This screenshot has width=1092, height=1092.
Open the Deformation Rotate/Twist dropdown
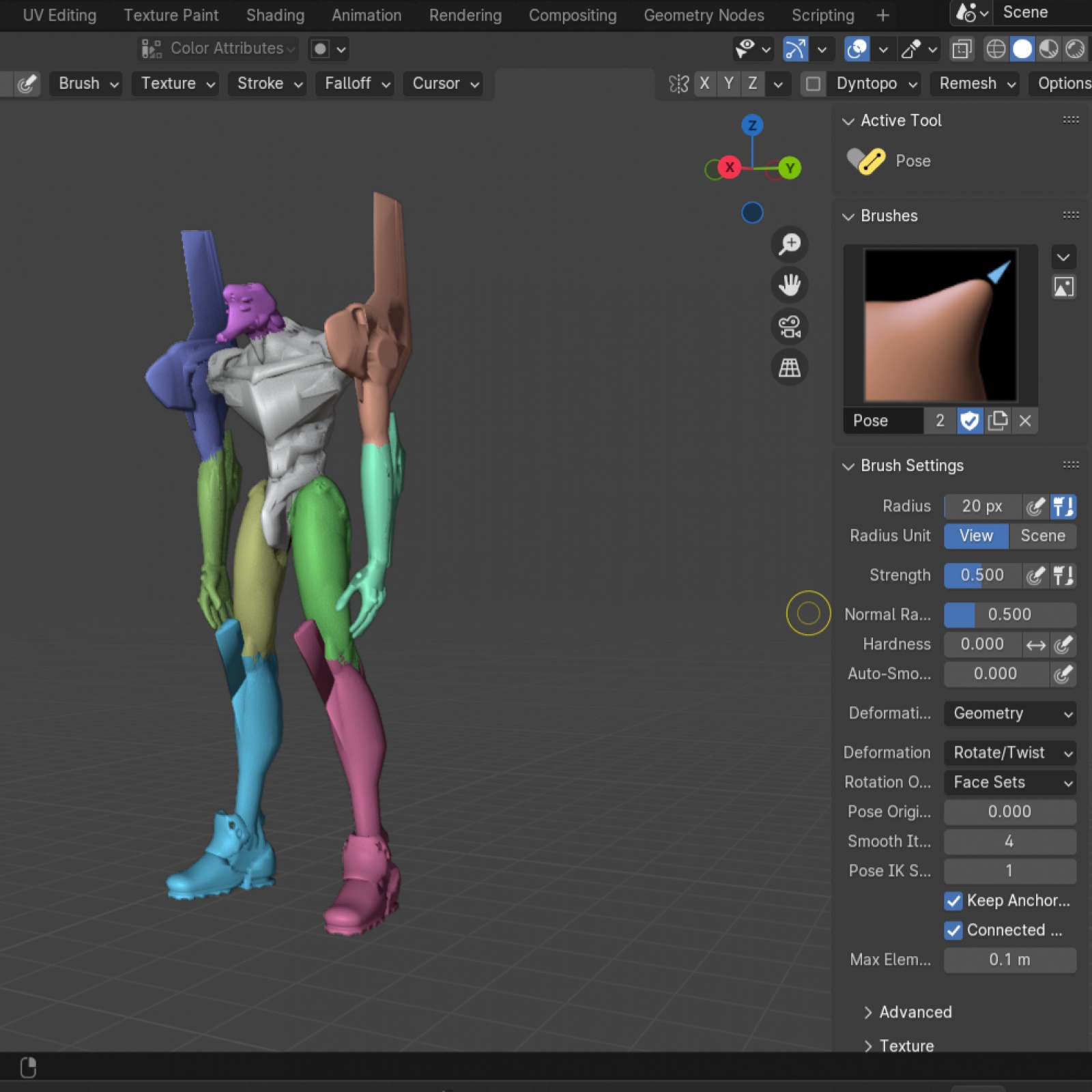click(1010, 753)
